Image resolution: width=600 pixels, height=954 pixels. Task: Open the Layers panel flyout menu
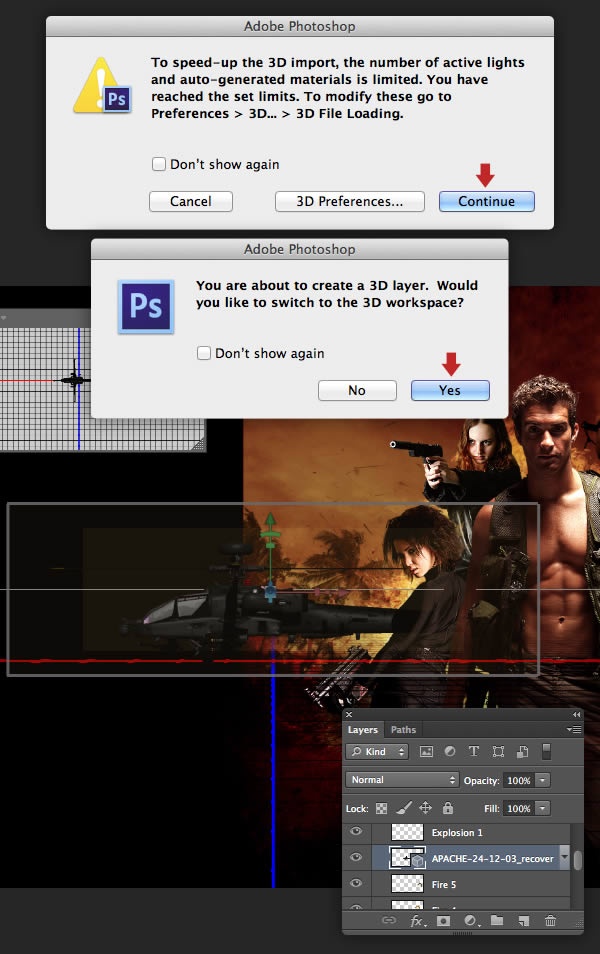pos(573,729)
